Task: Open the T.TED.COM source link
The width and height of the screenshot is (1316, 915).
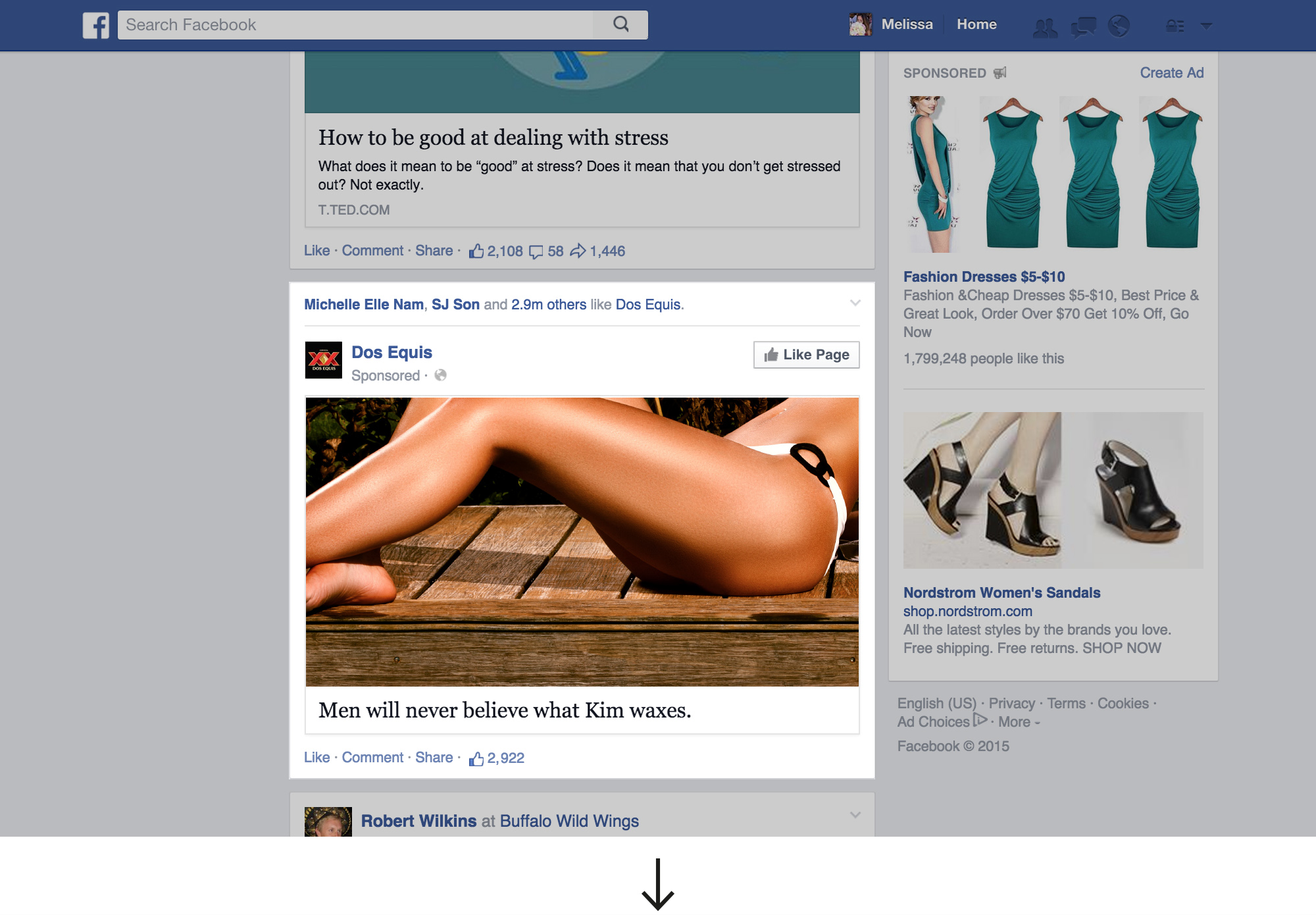Action: 354,210
